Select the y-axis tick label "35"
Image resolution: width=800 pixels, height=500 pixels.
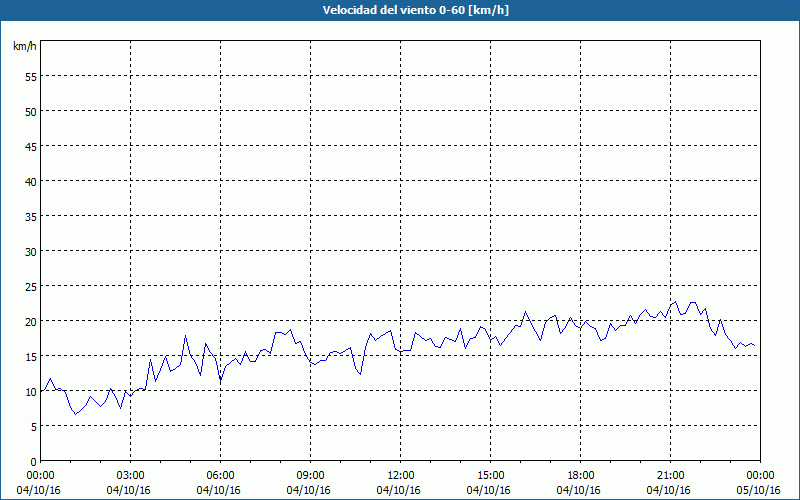[31, 216]
